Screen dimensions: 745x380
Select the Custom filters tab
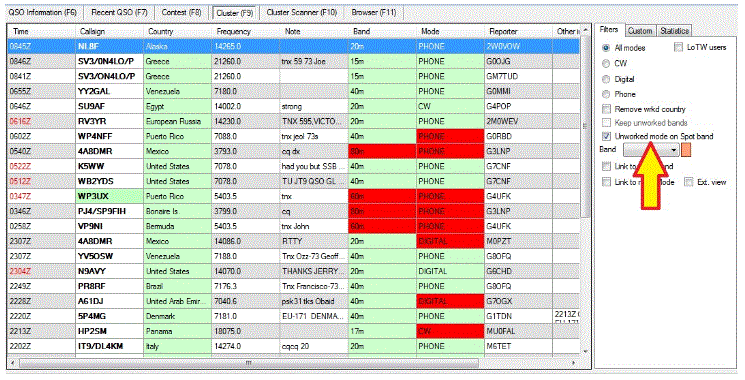640,31
